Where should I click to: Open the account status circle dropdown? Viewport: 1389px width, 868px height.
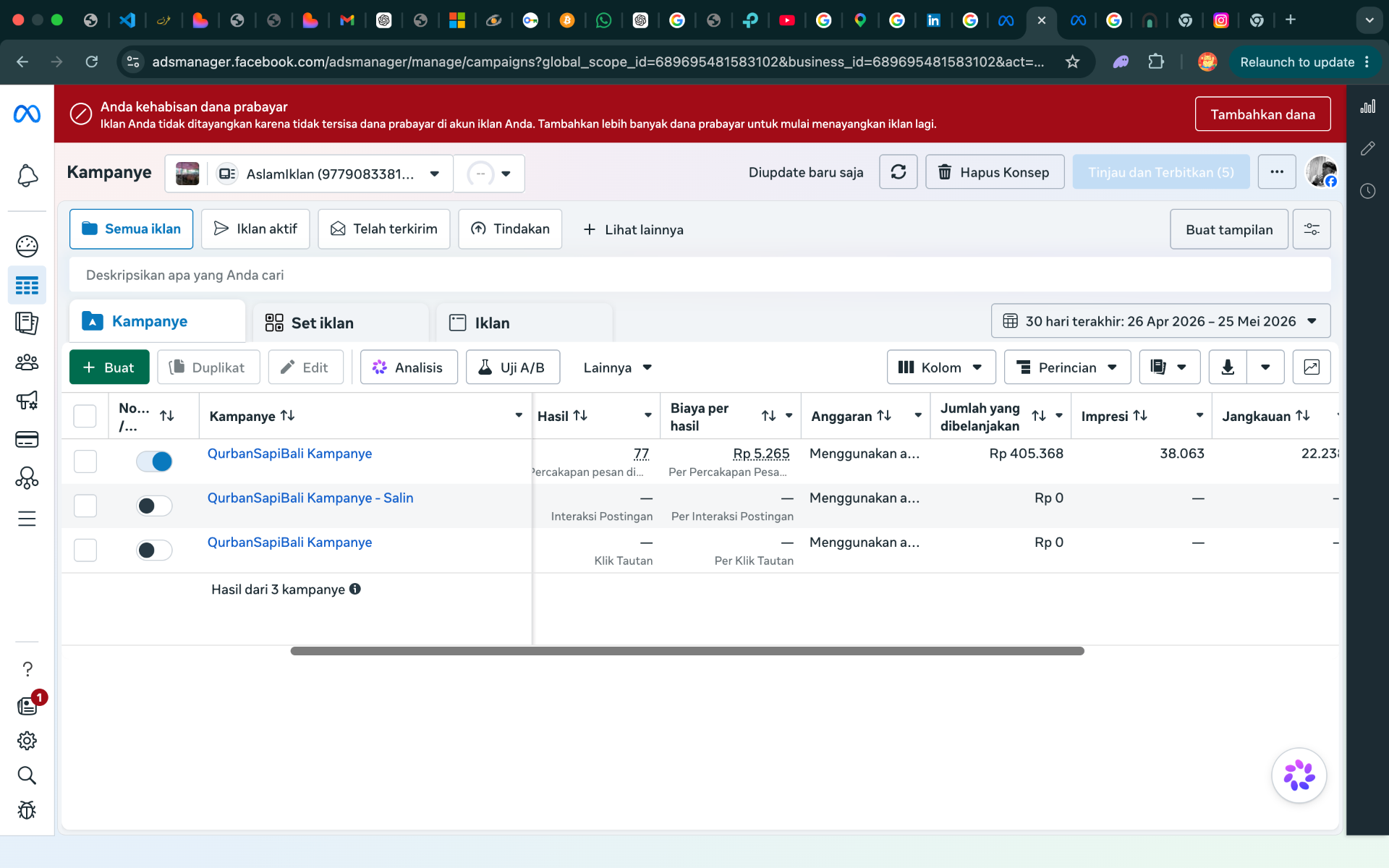tap(489, 174)
